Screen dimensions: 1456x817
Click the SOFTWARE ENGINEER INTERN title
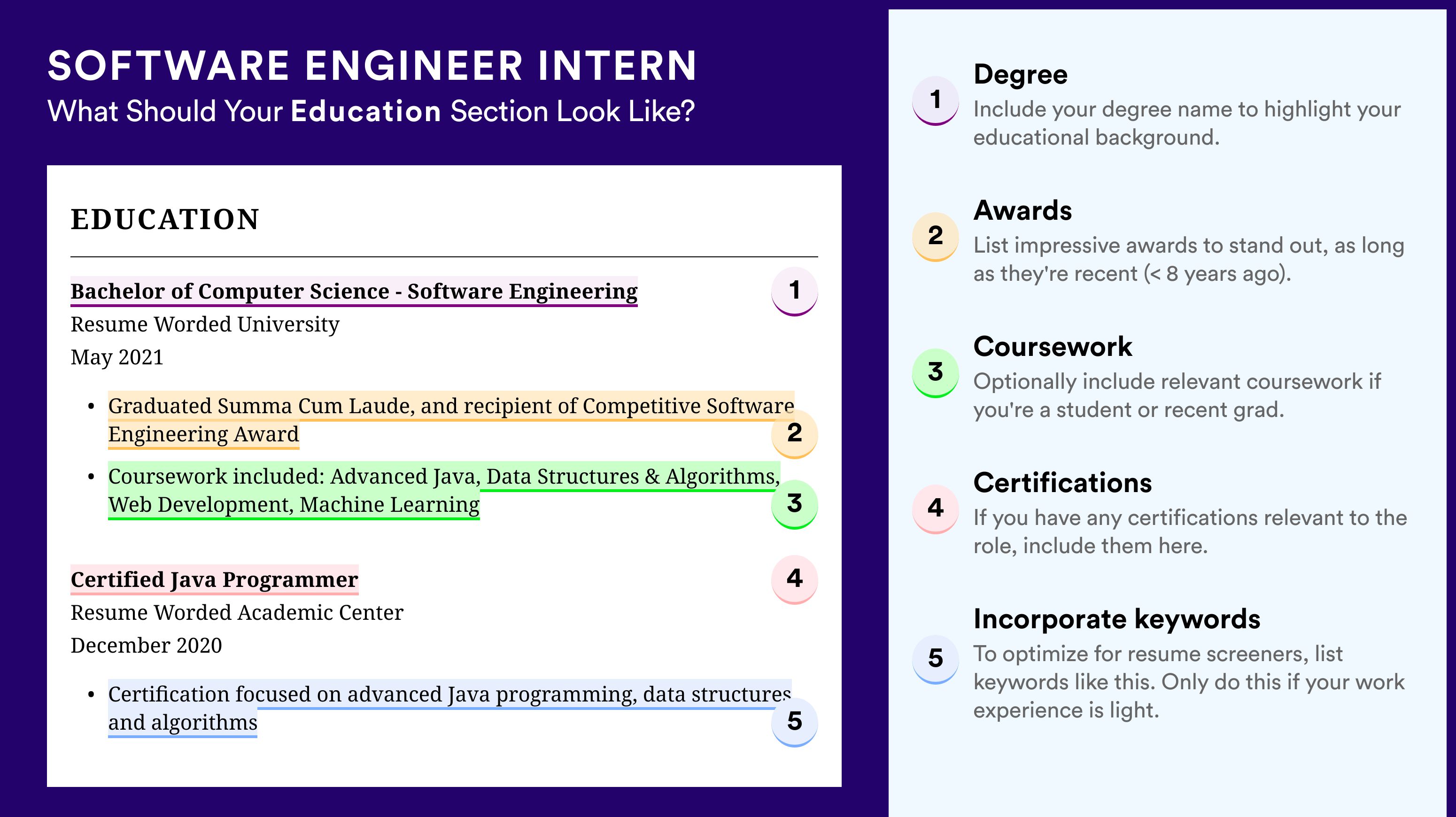pyautogui.click(x=372, y=66)
